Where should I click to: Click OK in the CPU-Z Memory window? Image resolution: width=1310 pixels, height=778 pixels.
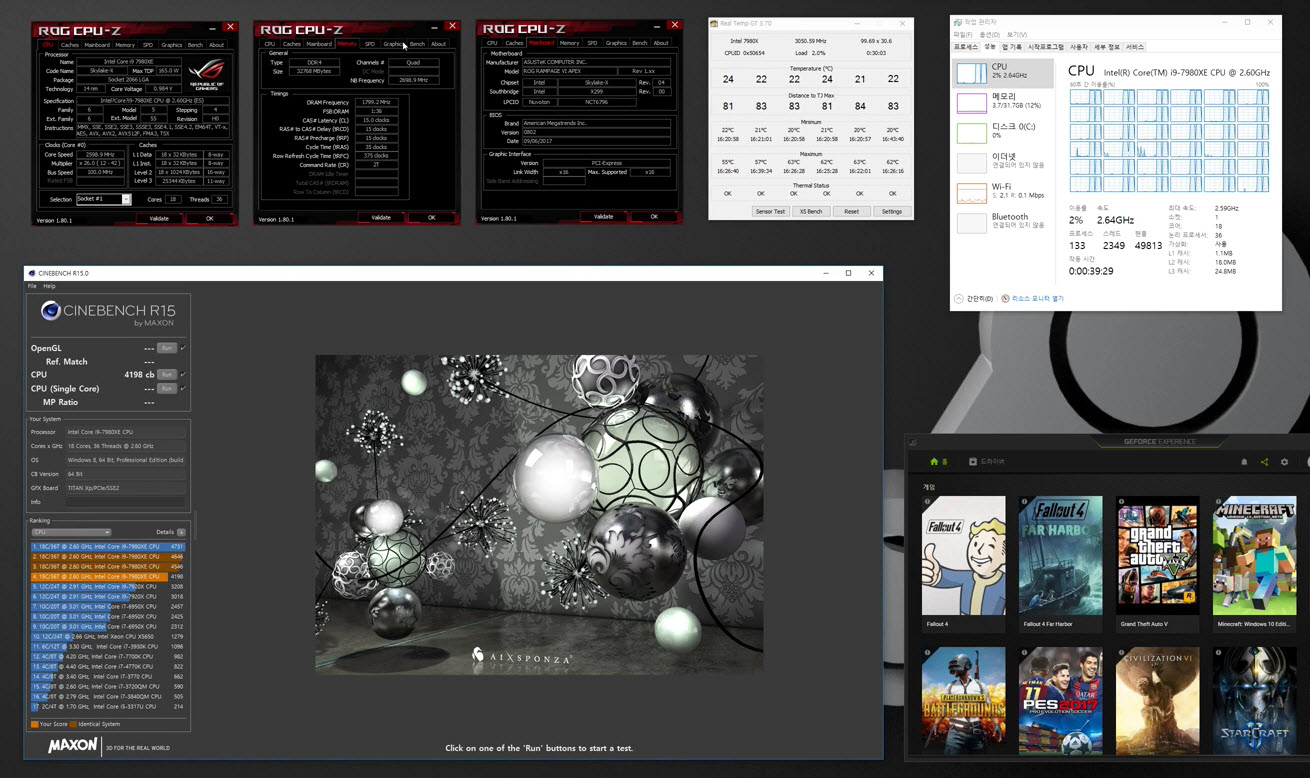[x=432, y=217]
